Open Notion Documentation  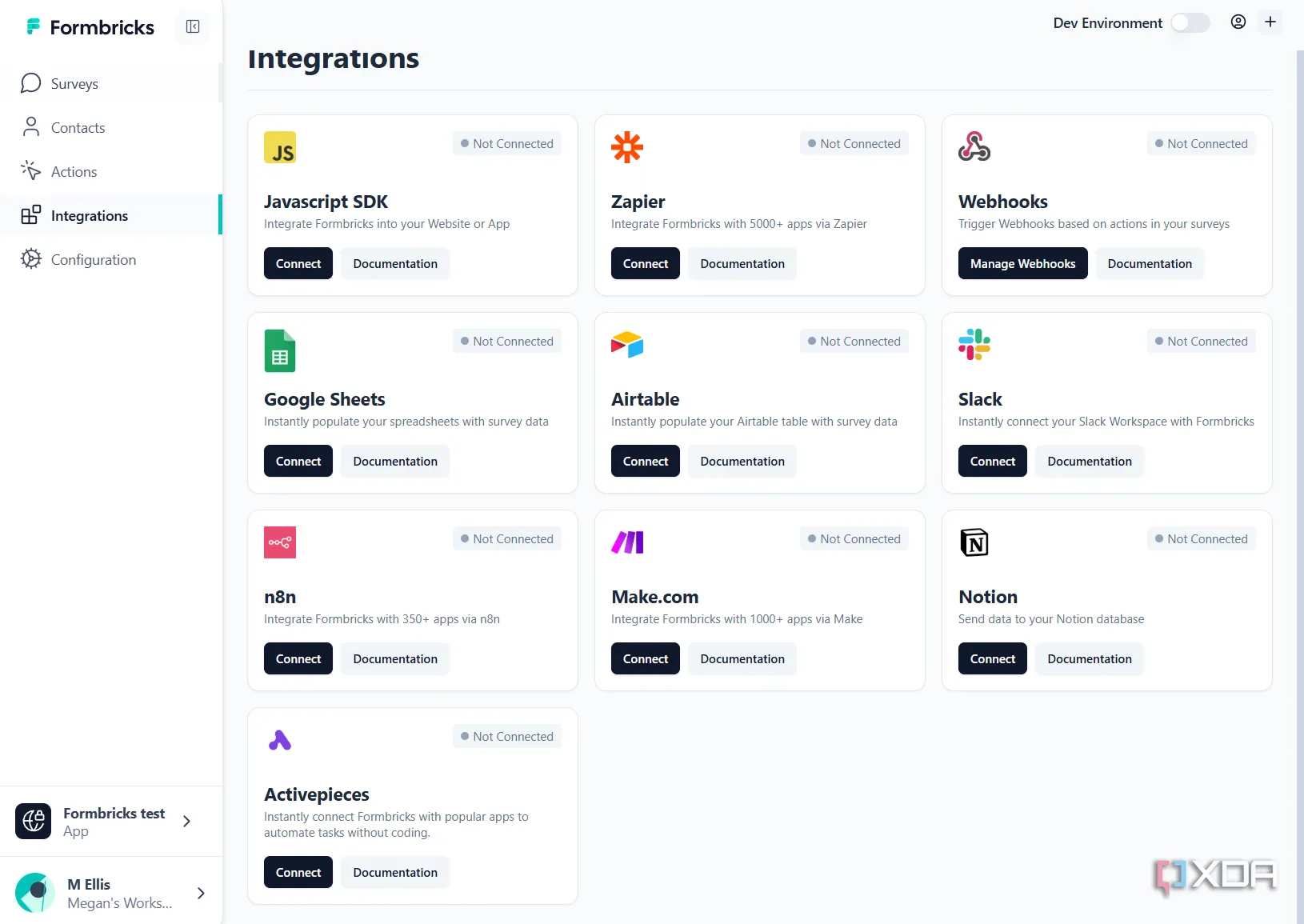1090,658
